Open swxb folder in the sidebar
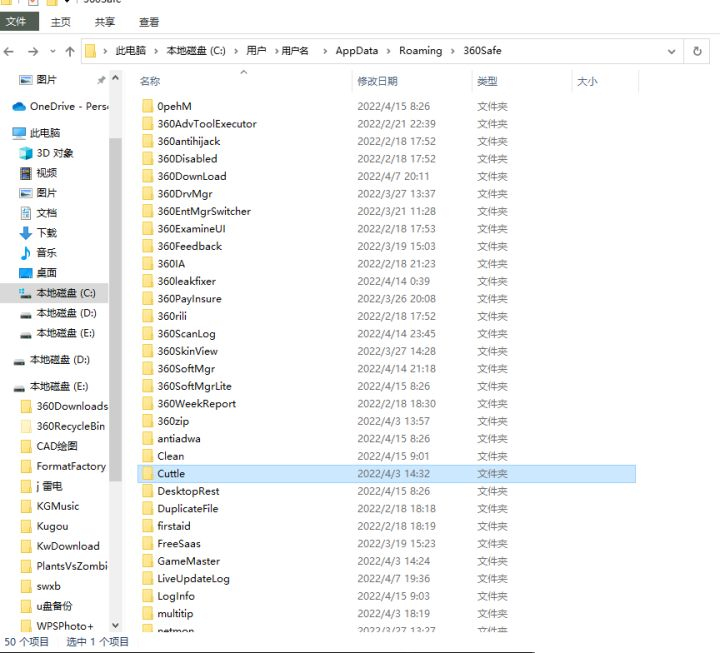Image resolution: width=720 pixels, height=653 pixels. (x=41, y=586)
